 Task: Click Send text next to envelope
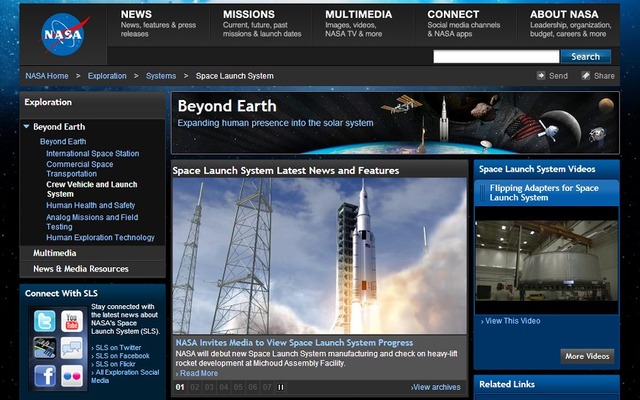coord(558,76)
